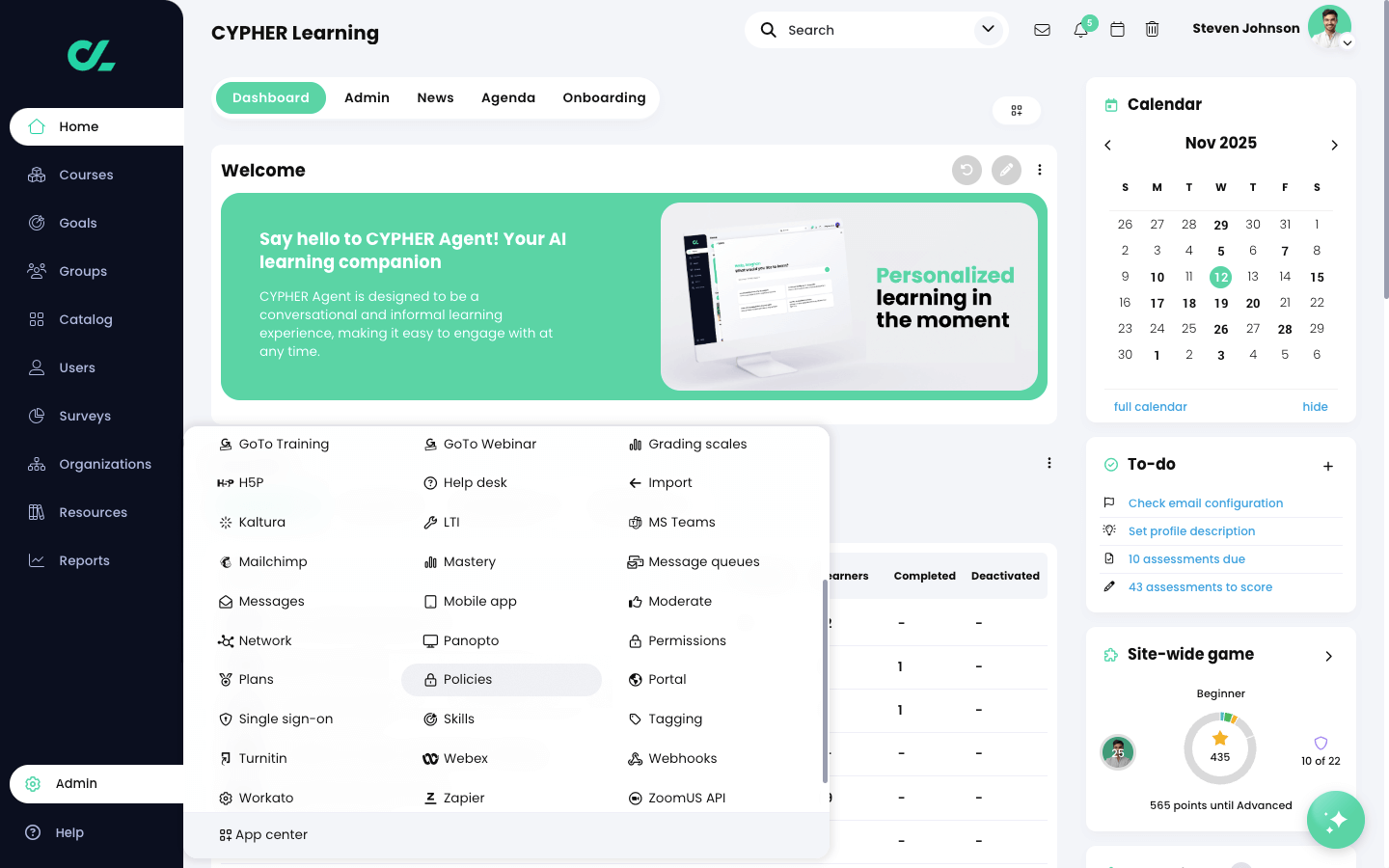Open the Welcome widget three-dot menu
Image resolution: width=1389 pixels, height=868 pixels.
coord(1040,170)
